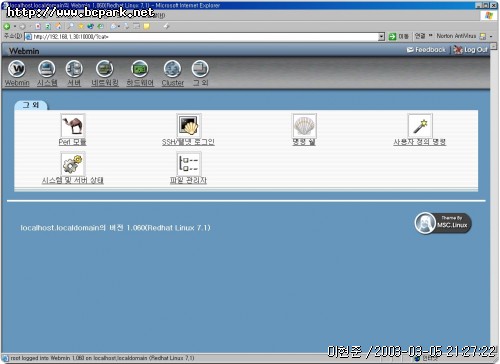This screenshot has width=500, height=364.
Task: Click the Feedback link
Action: [426, 50]
